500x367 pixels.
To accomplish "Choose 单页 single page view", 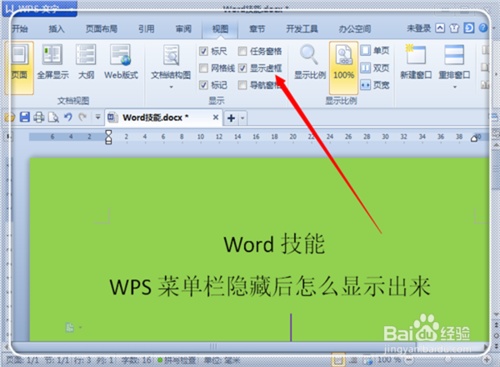I will pos(375,51).
